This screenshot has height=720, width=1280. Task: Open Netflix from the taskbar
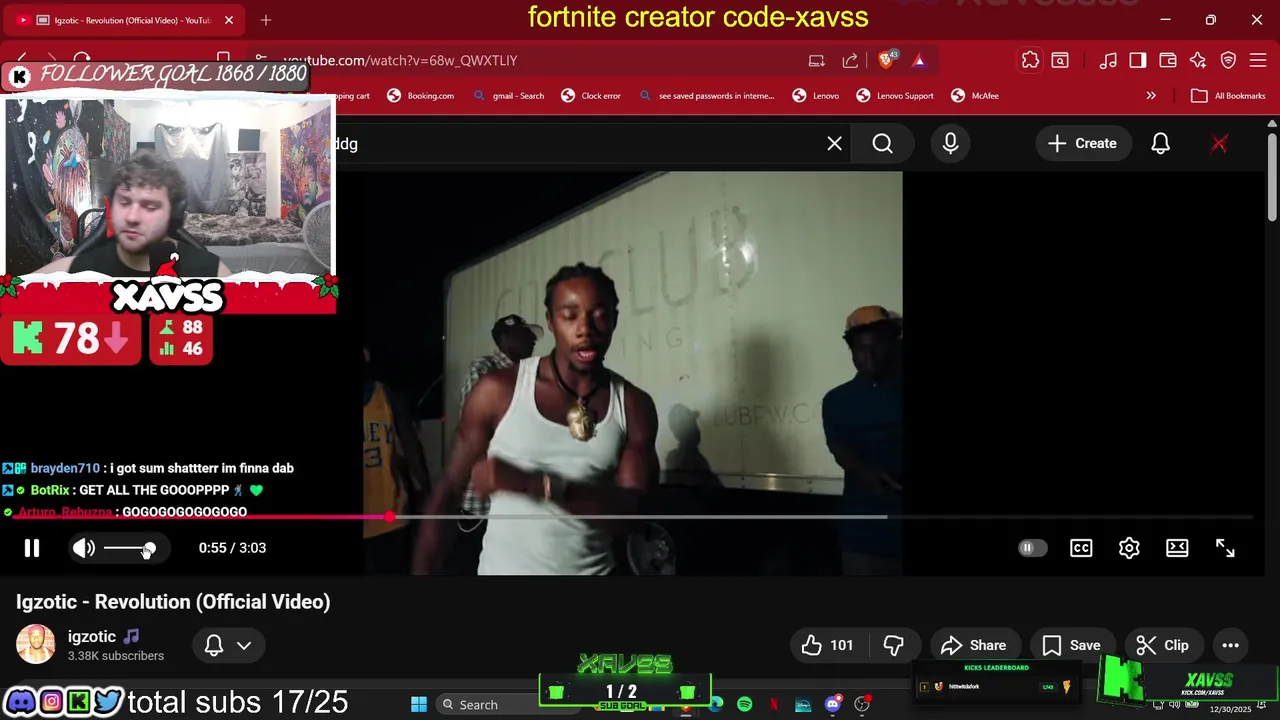click(x=774, y=705)
